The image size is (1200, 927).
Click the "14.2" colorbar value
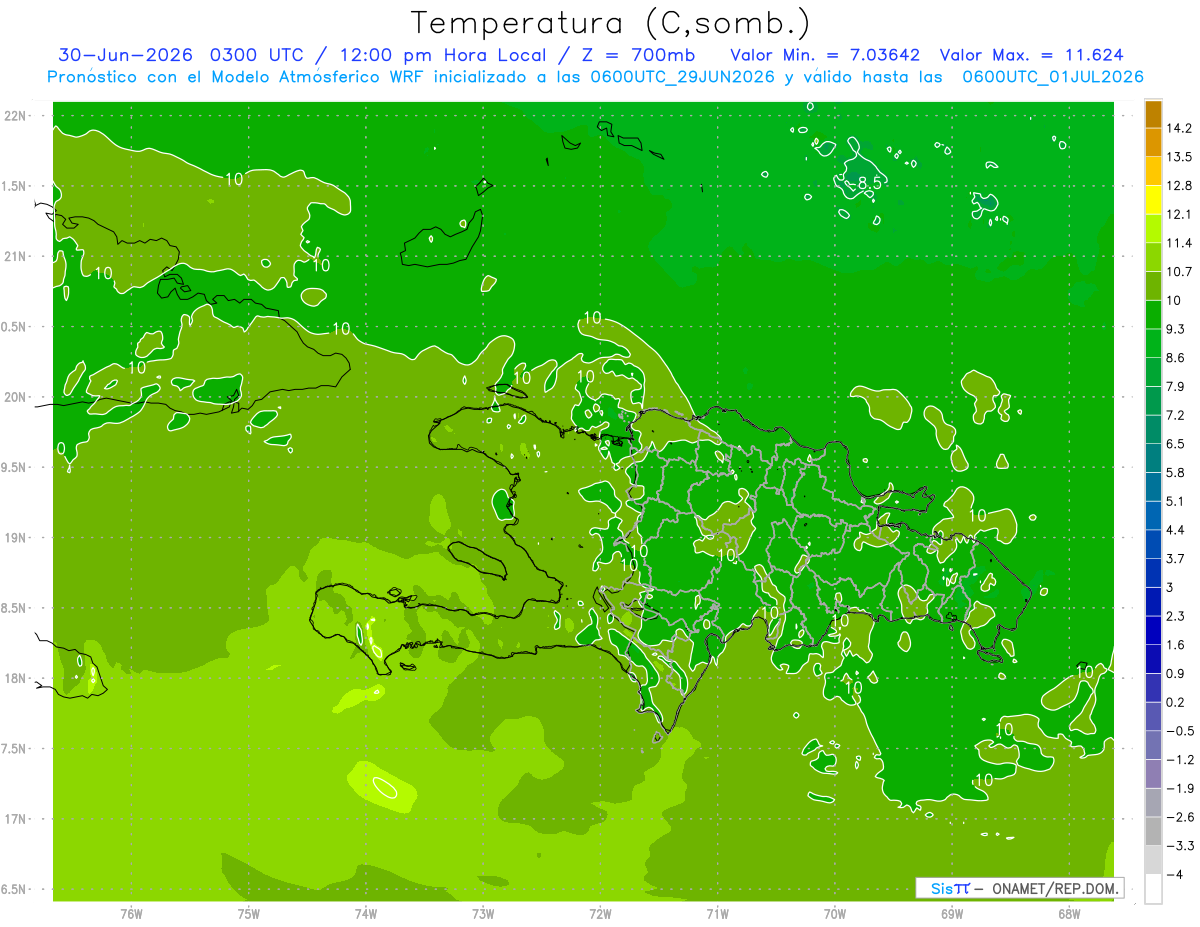click(x=1178, y=128)
